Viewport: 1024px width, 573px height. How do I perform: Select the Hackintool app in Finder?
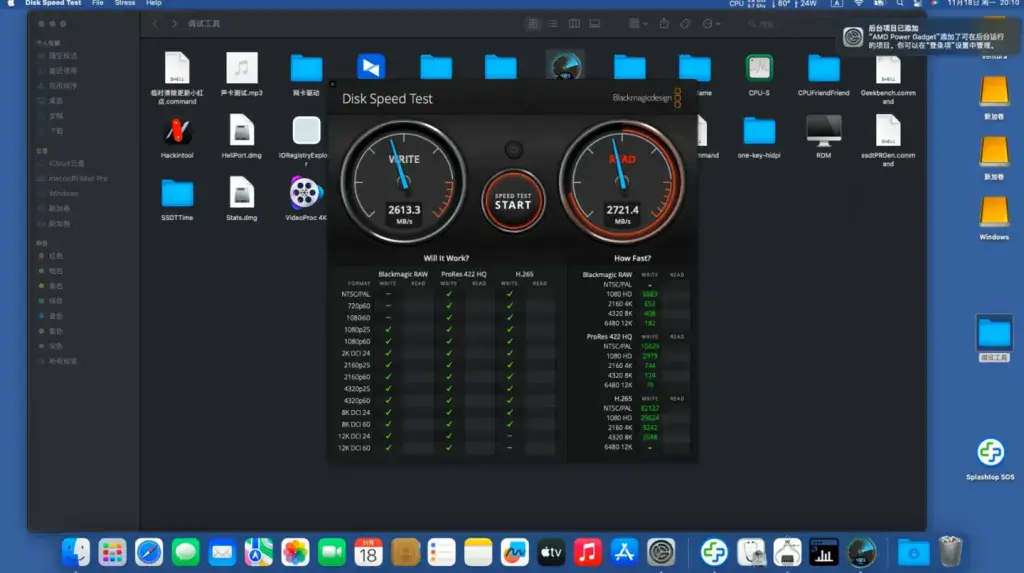pos(177,139)
